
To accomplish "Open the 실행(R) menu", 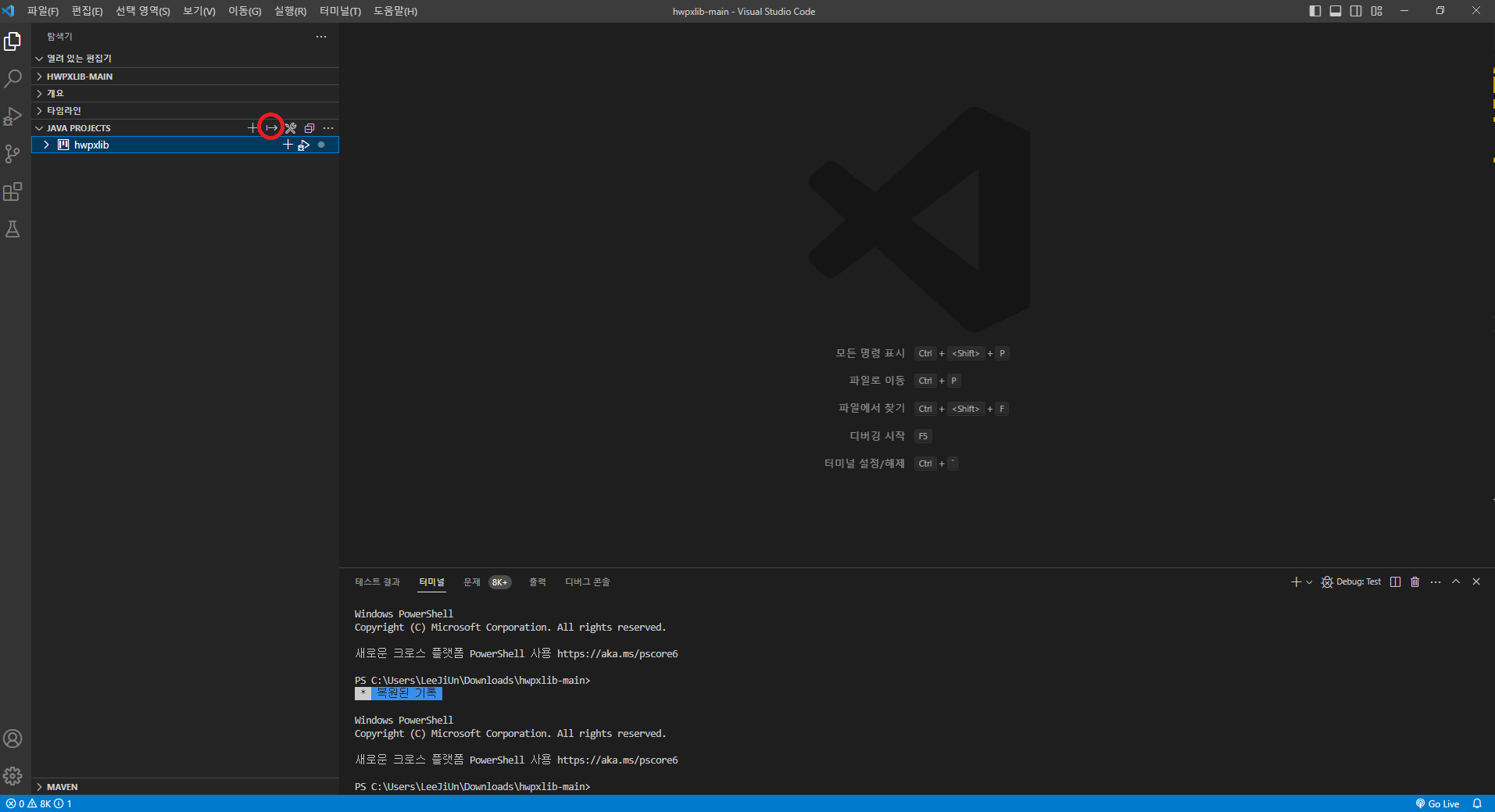I will [x=290, y=11].
